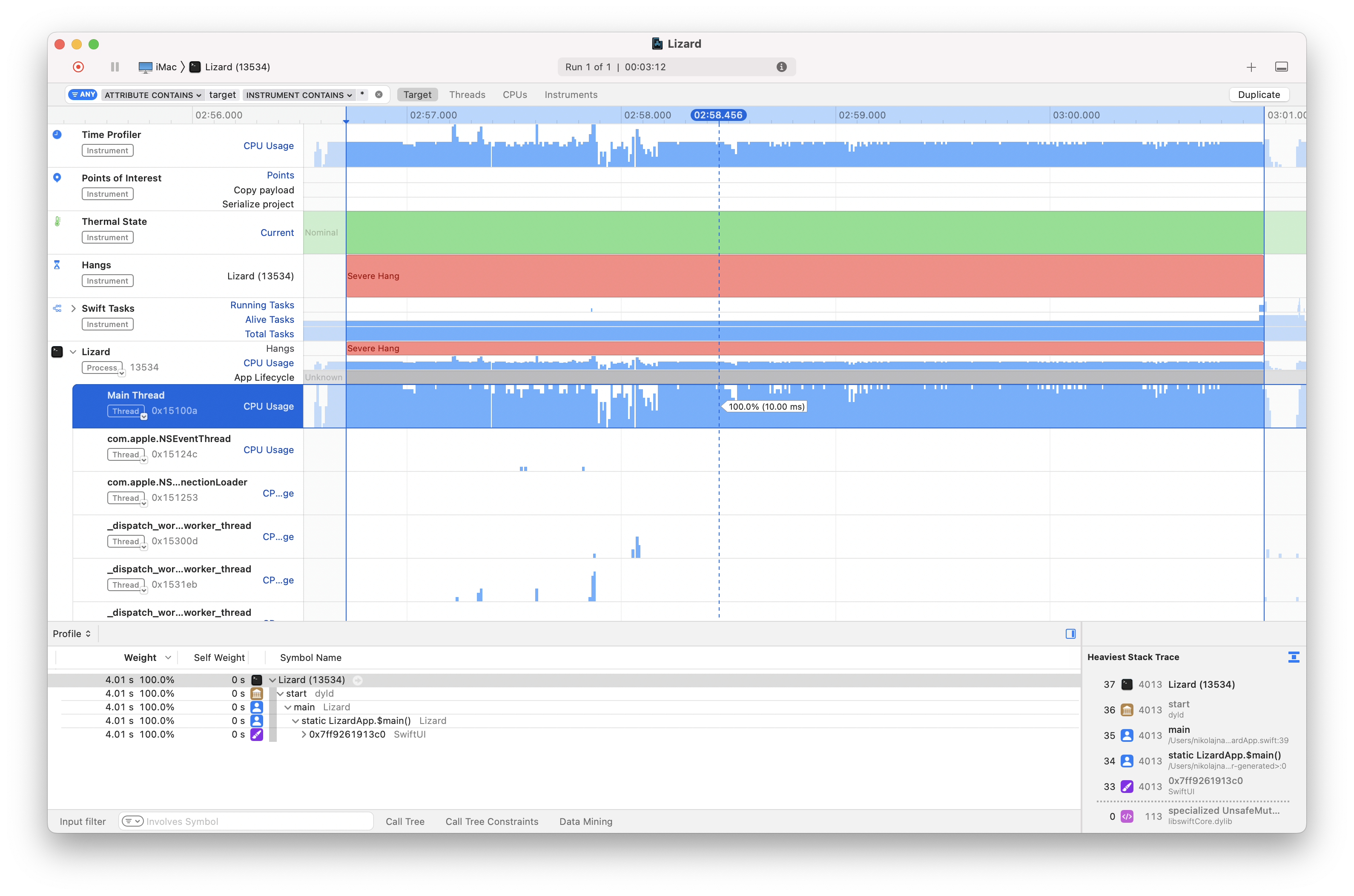Open the run info icon
This screenshot has height=896, width=1354.
781,67
